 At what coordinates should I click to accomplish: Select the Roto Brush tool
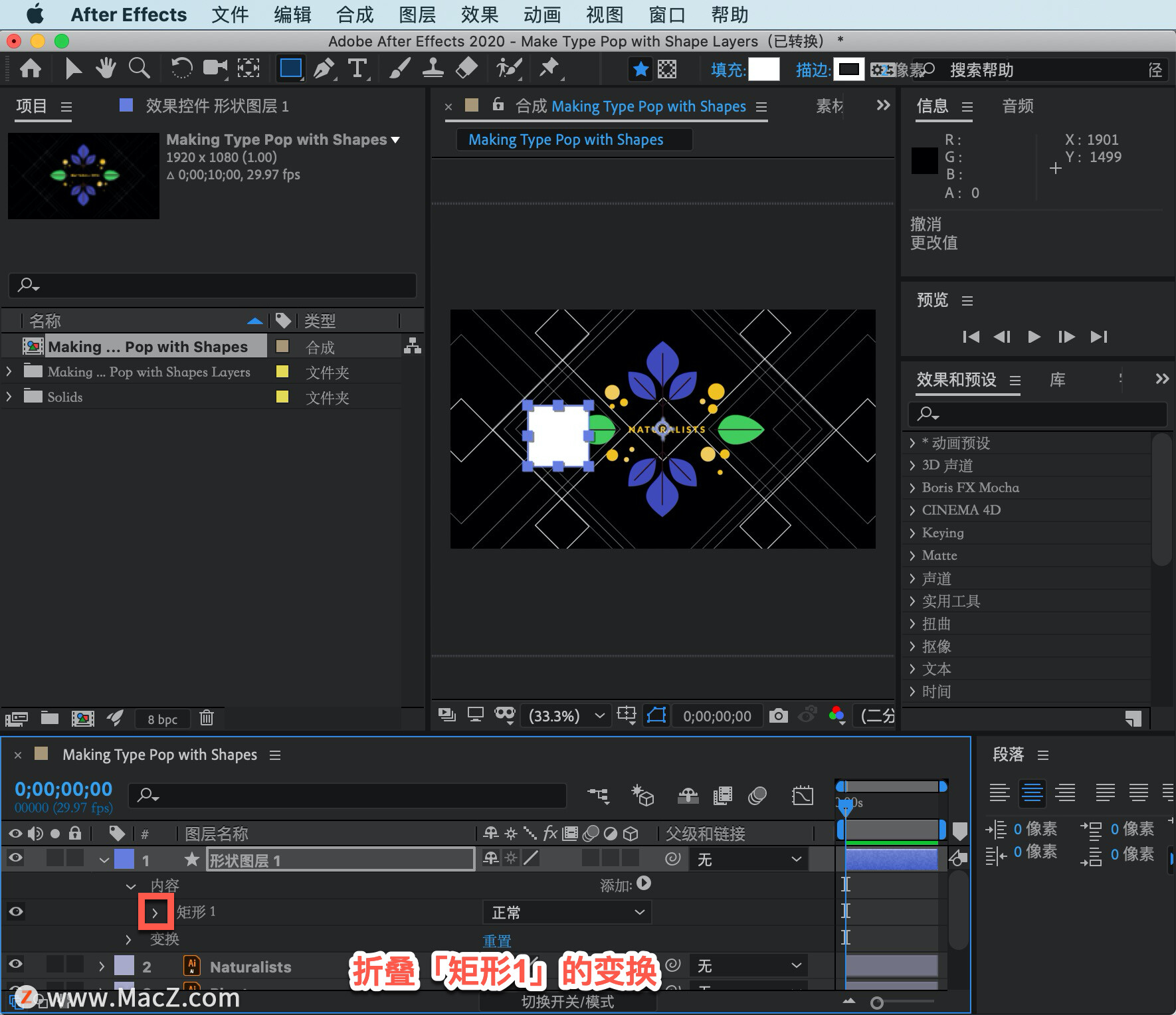pos(509,68)
